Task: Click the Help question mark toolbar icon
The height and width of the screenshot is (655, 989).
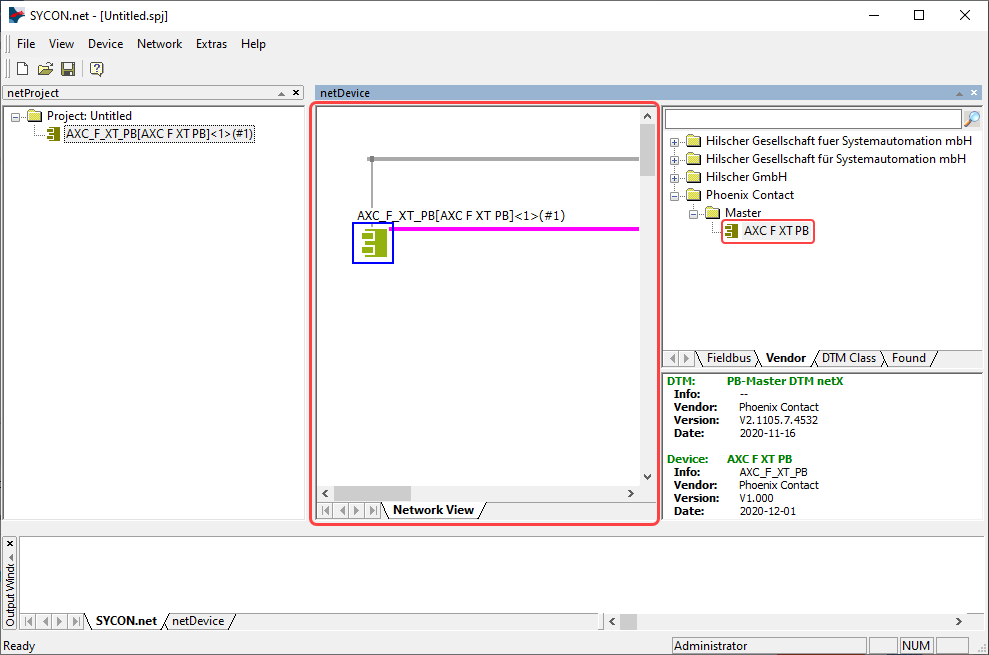Action: pos(97,69)
